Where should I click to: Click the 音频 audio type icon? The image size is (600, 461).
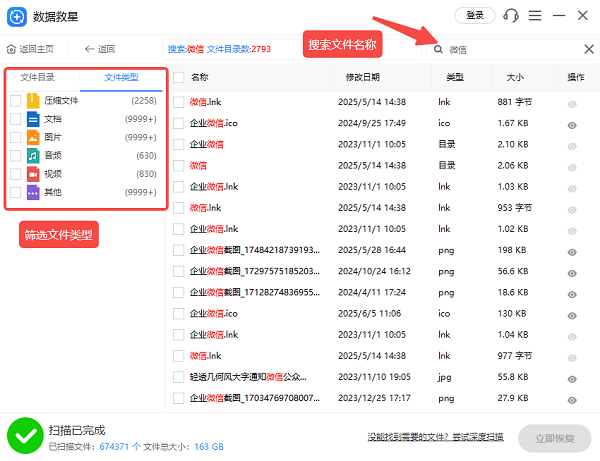[33, 155]
